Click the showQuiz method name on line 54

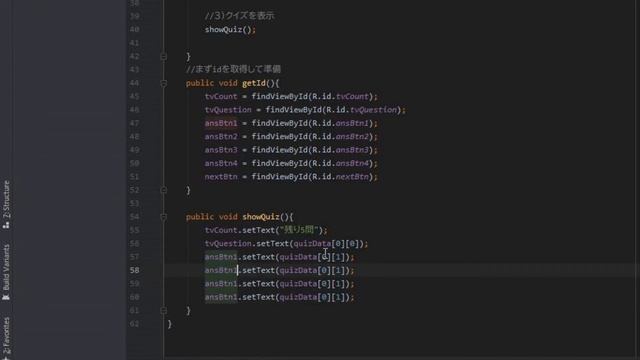coord(261,217)
